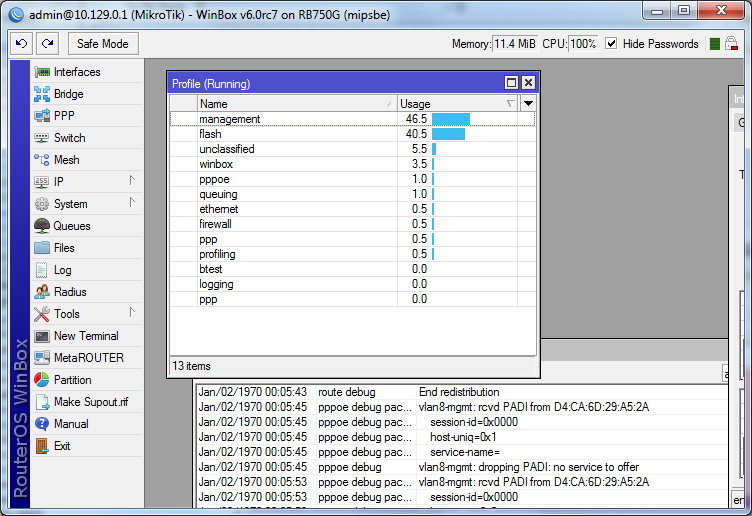Select the Partition menu label
The width and height of the screenshot is (752, 516).
(72, 380)
